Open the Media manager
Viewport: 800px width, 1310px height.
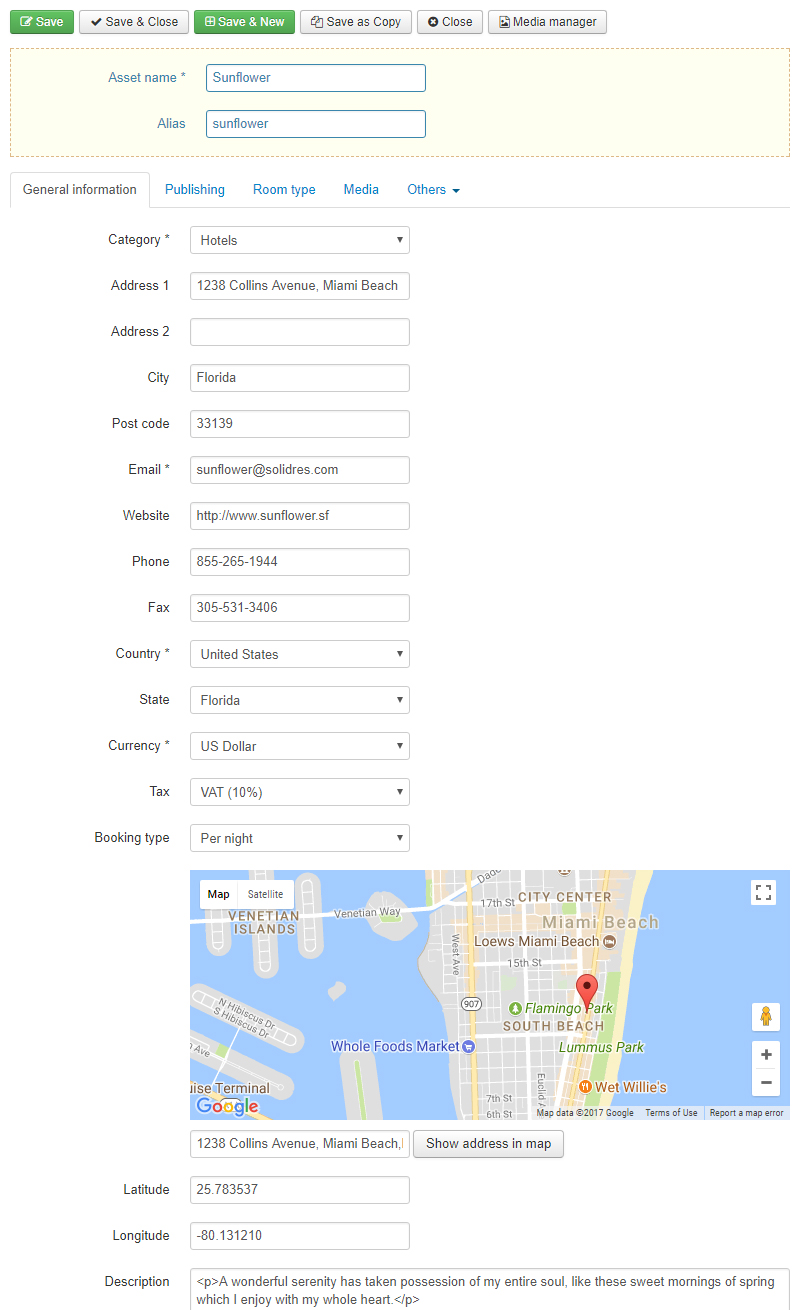click(547, 21)
